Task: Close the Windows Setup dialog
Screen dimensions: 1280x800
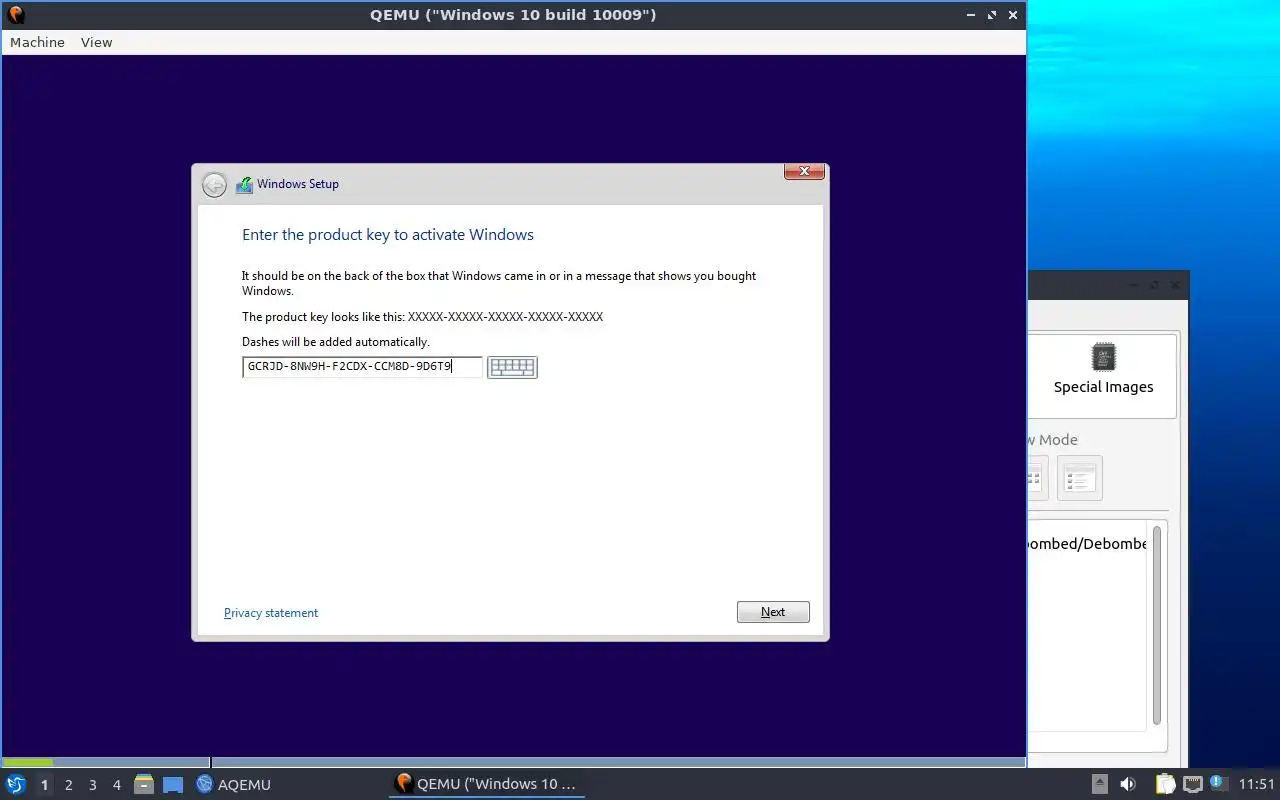Action: pos(804,172)
